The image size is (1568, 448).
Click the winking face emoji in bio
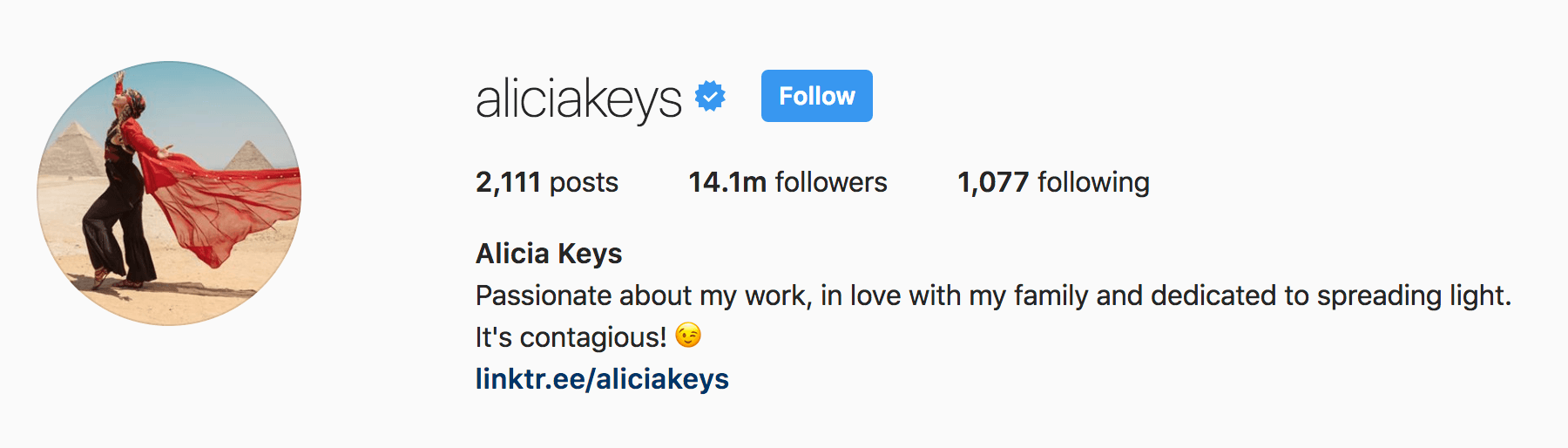tap(688, 336)
